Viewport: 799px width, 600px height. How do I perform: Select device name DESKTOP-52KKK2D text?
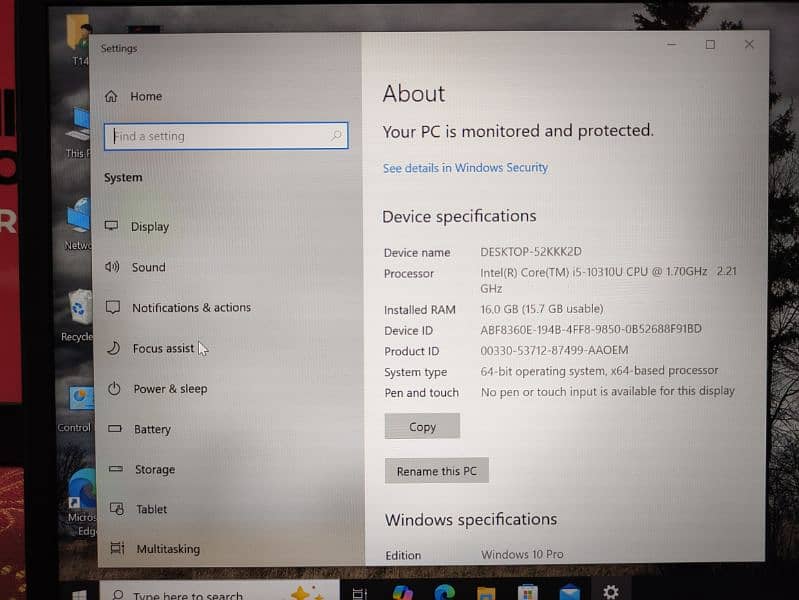[530, 251]
